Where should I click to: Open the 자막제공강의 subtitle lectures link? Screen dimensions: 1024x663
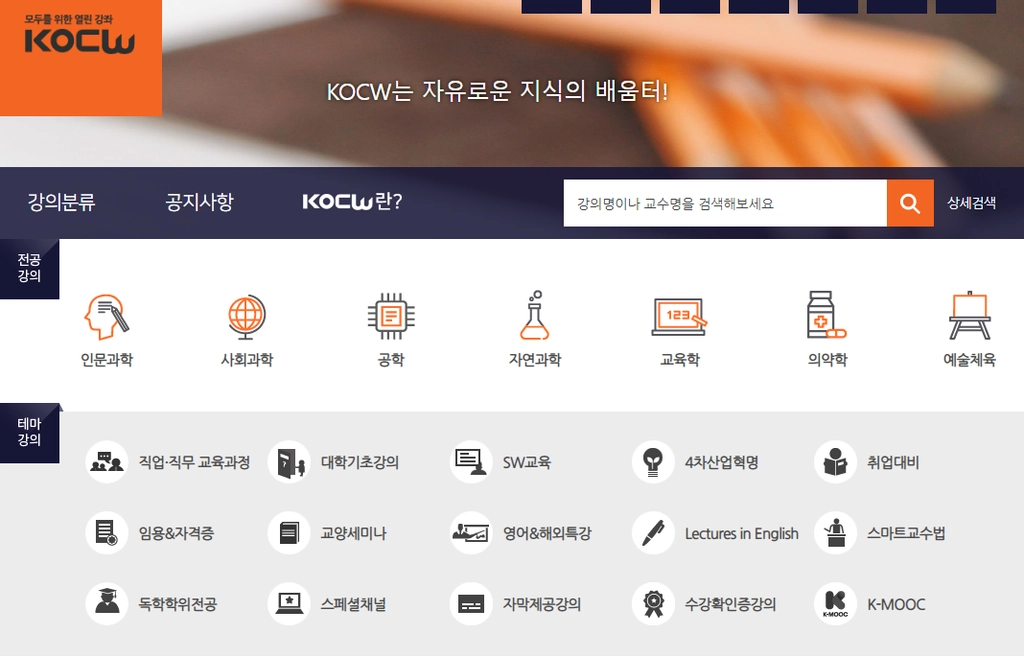pos(541,604)
